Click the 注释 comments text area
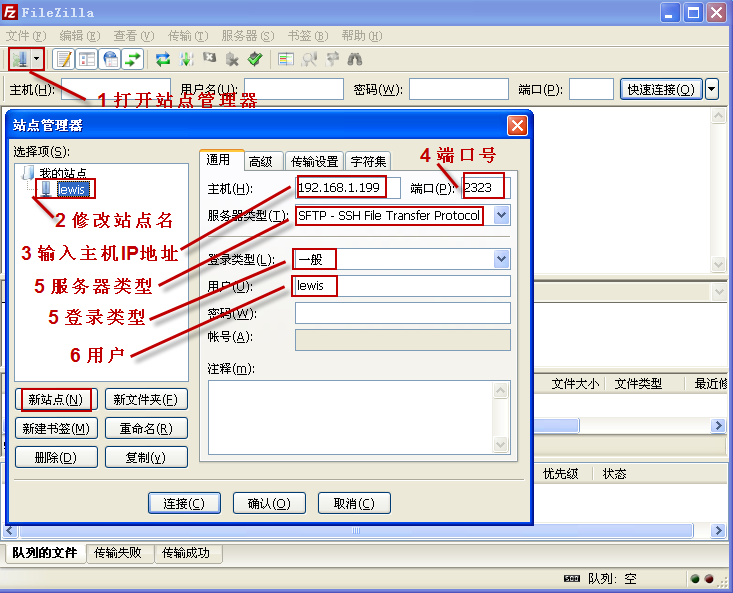 tap(351, 417)
